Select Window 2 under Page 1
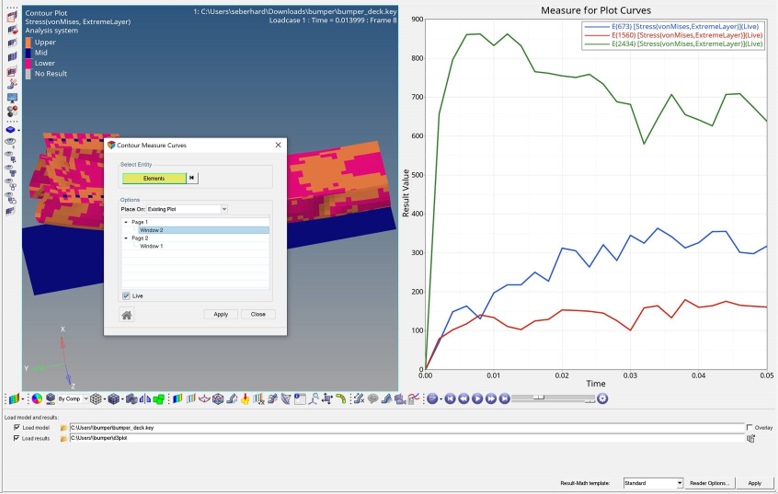The width and height of the screenshot is (778, 494). (x=152, y=230)
